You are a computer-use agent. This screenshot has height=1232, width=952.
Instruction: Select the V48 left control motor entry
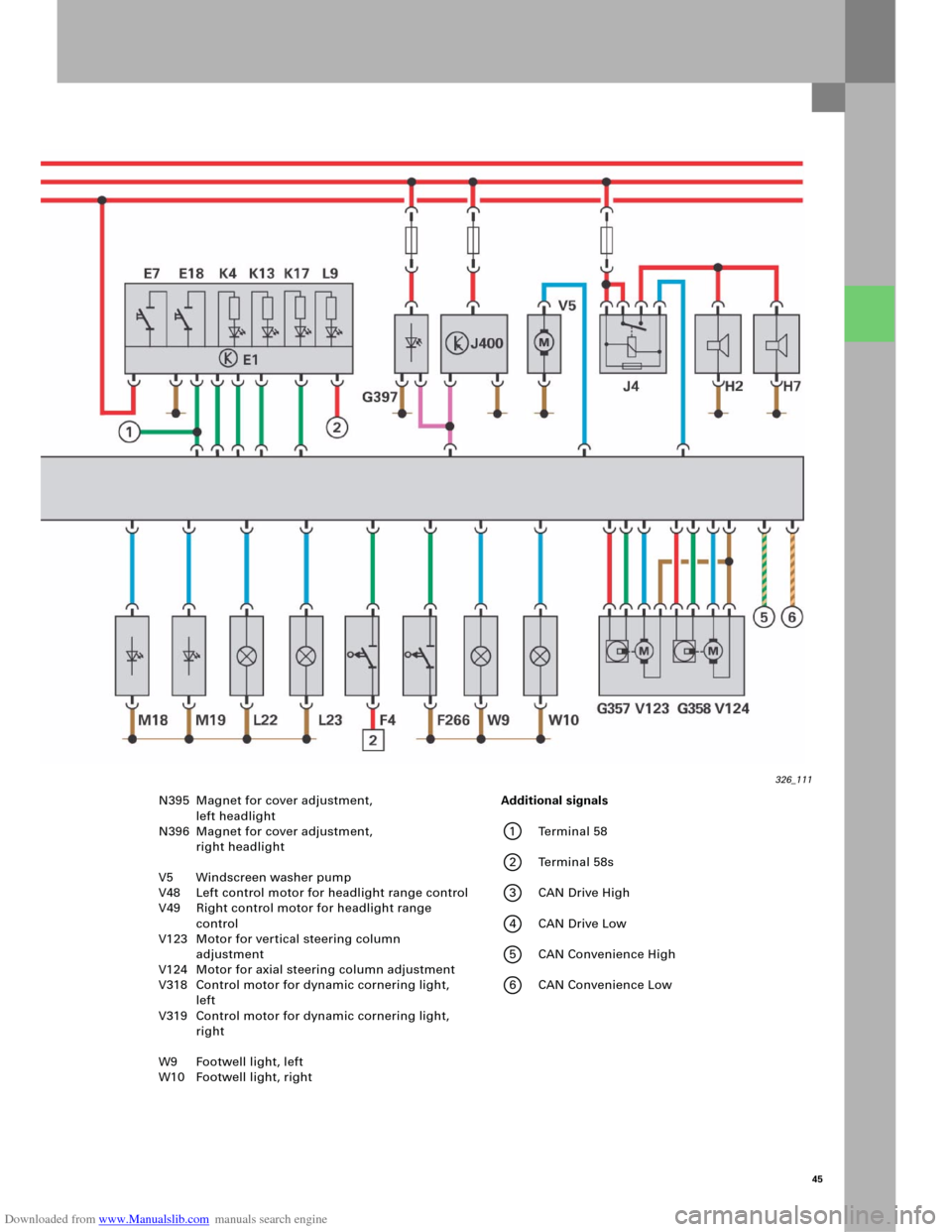coord(313,893)
